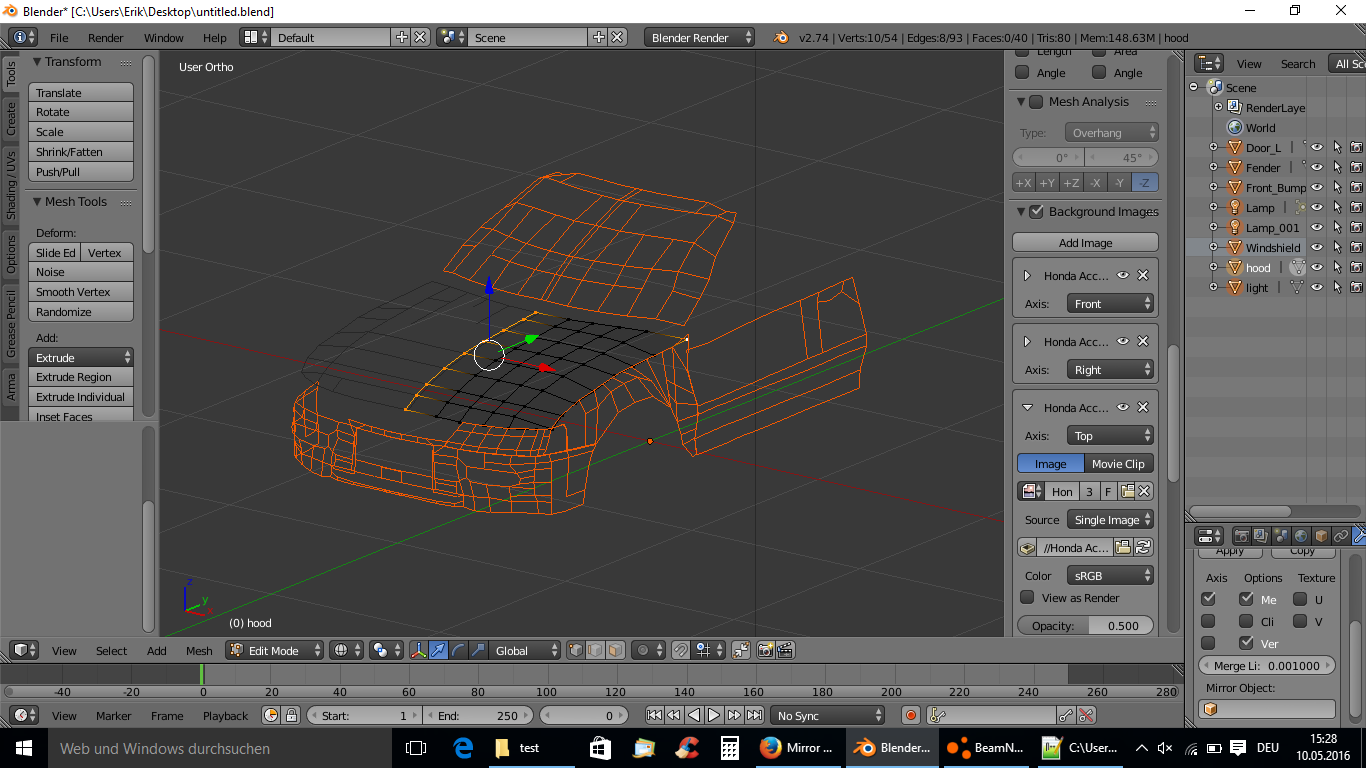Screen dimensions: 1366x768
Task: Switch to the Create tab in tool shelf
Action: 11,118
